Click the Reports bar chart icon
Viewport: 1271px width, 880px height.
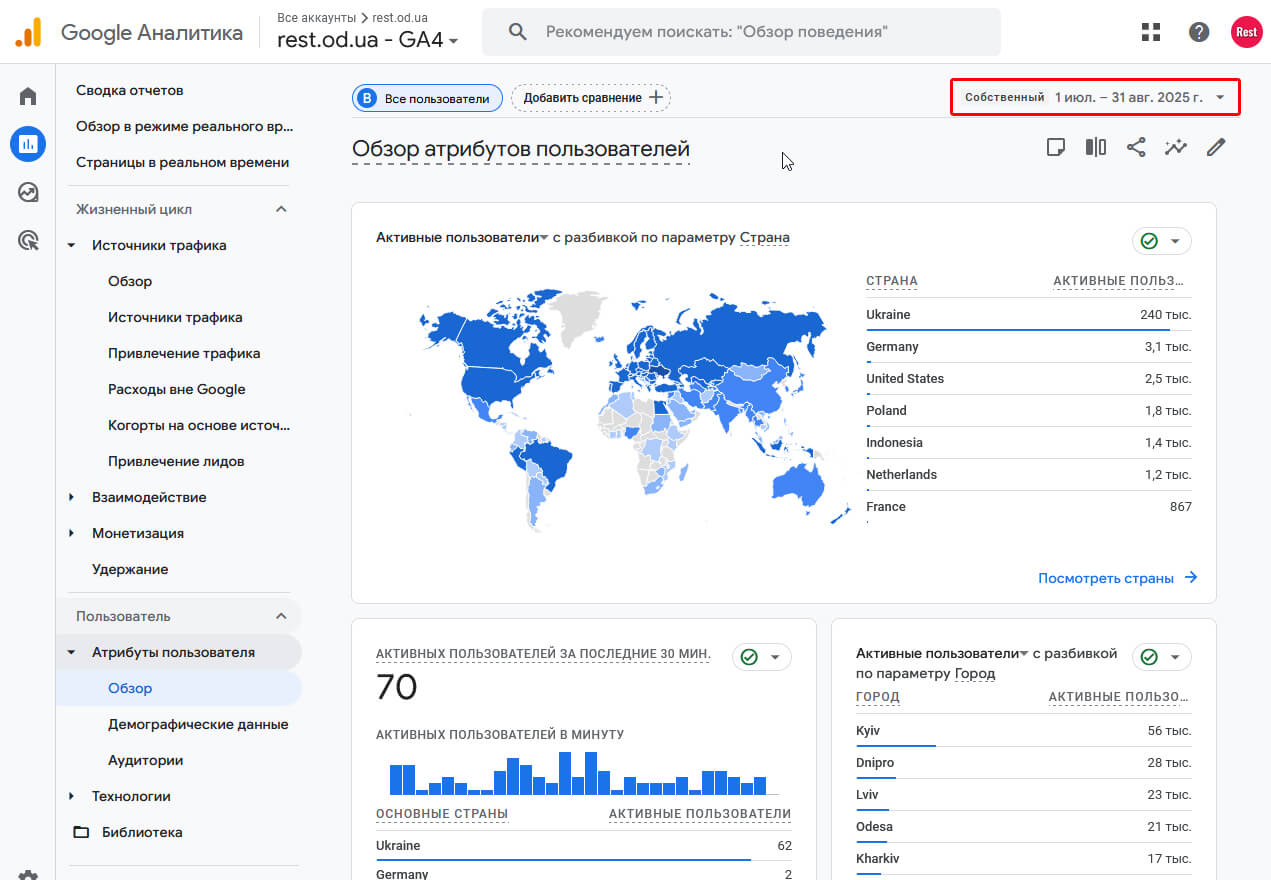(x=28, y=144)
